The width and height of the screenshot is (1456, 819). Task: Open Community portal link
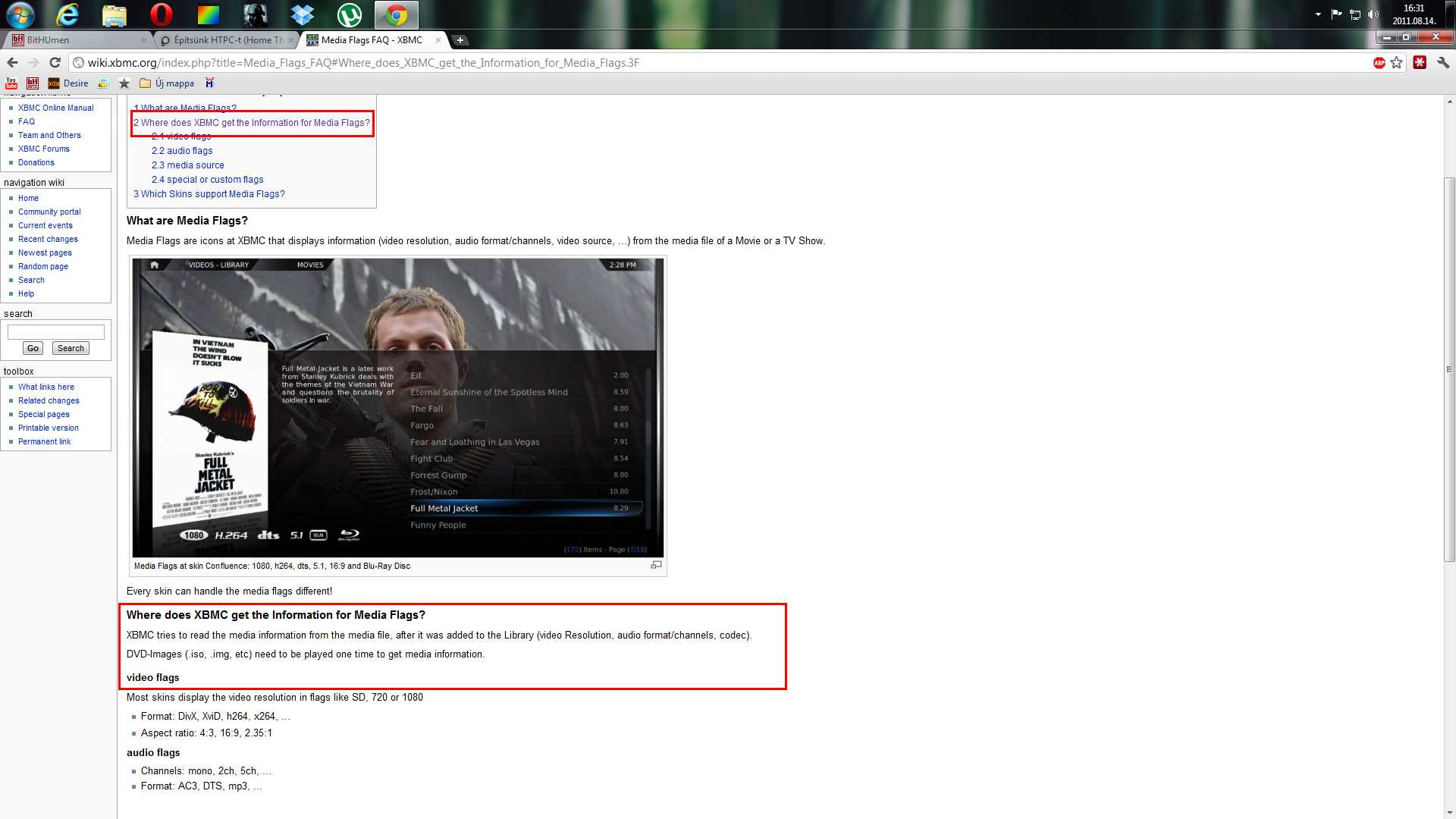pos(49,212)
